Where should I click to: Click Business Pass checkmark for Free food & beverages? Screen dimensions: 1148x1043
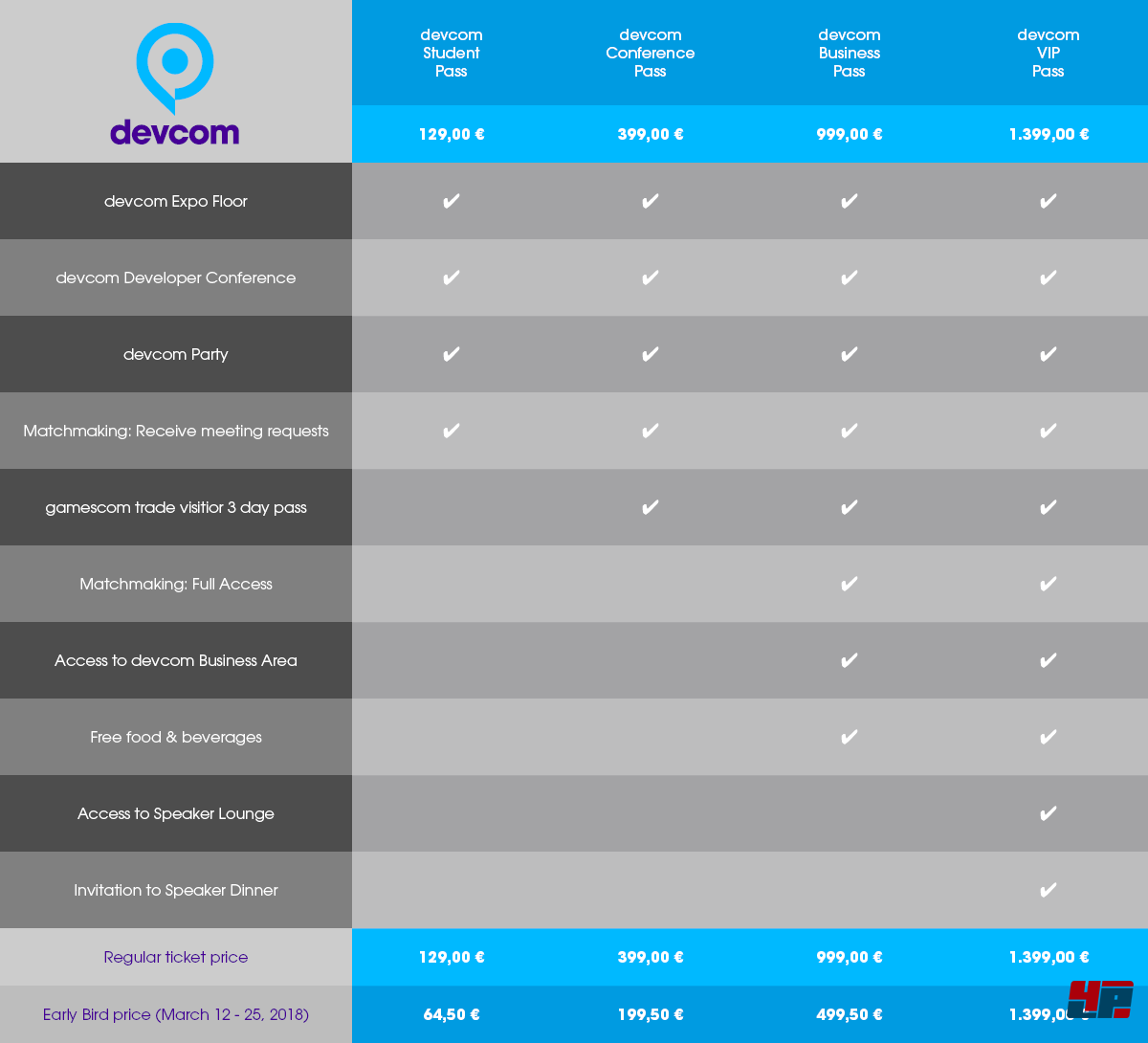850,737
